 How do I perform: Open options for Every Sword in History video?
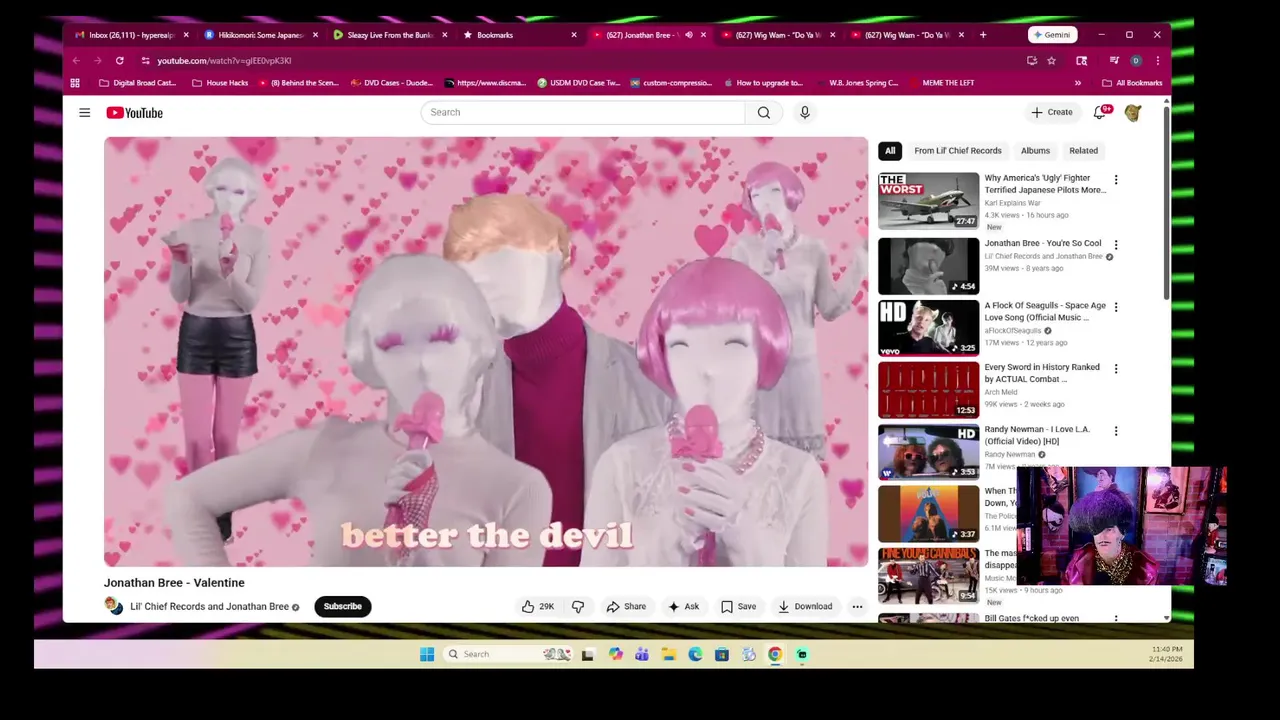point(1116,369)
